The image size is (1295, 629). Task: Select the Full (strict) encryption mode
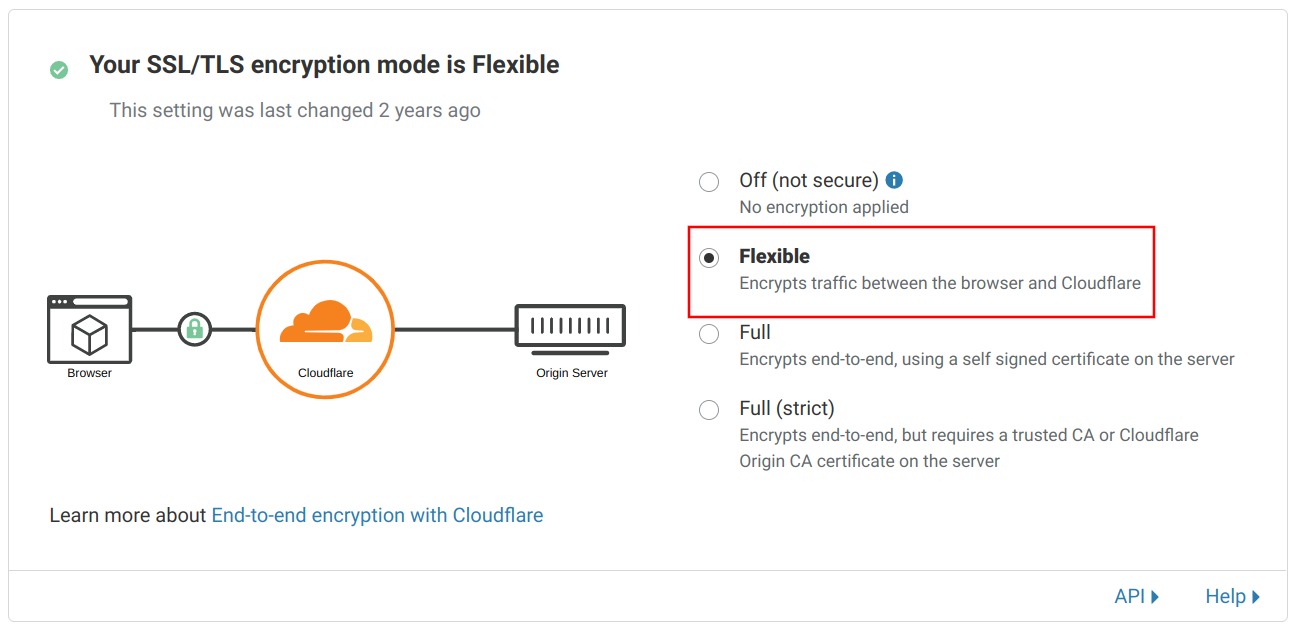pyautogui.click(x=709, y=409)
